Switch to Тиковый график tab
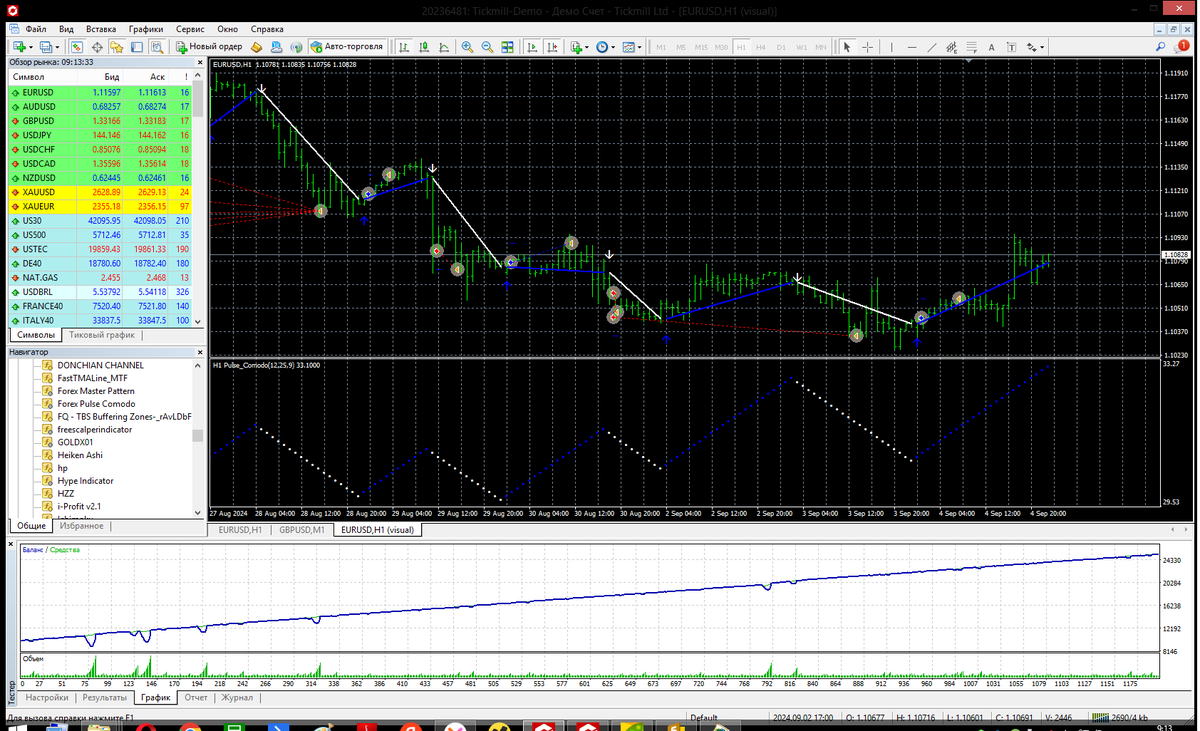Image resolution: width=1200 pixels, height=731 pixels. (x=102, y=335)
